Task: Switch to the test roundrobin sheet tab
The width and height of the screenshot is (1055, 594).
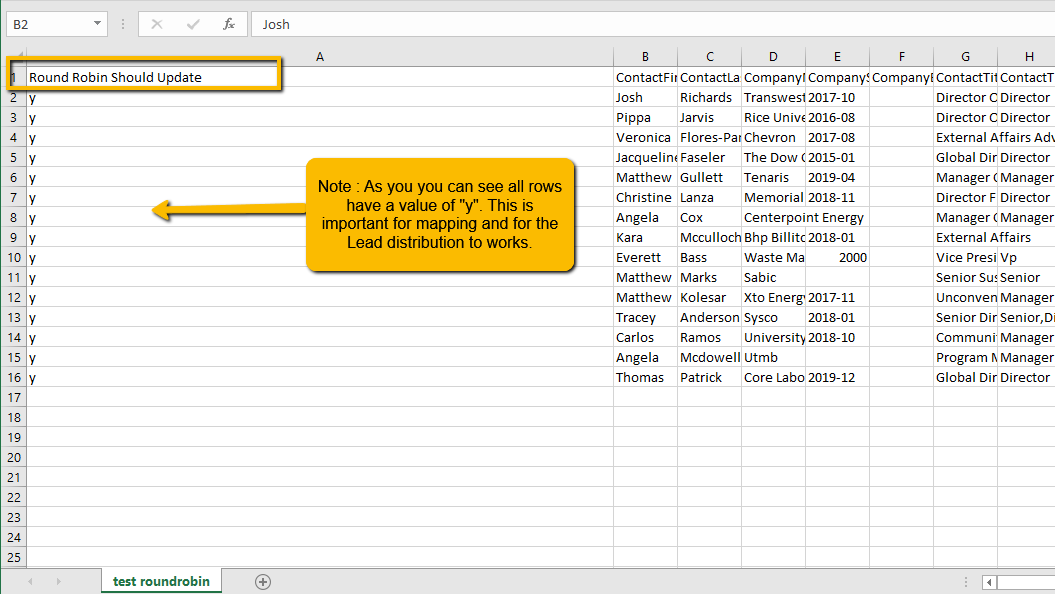Action: pos(161,581)
